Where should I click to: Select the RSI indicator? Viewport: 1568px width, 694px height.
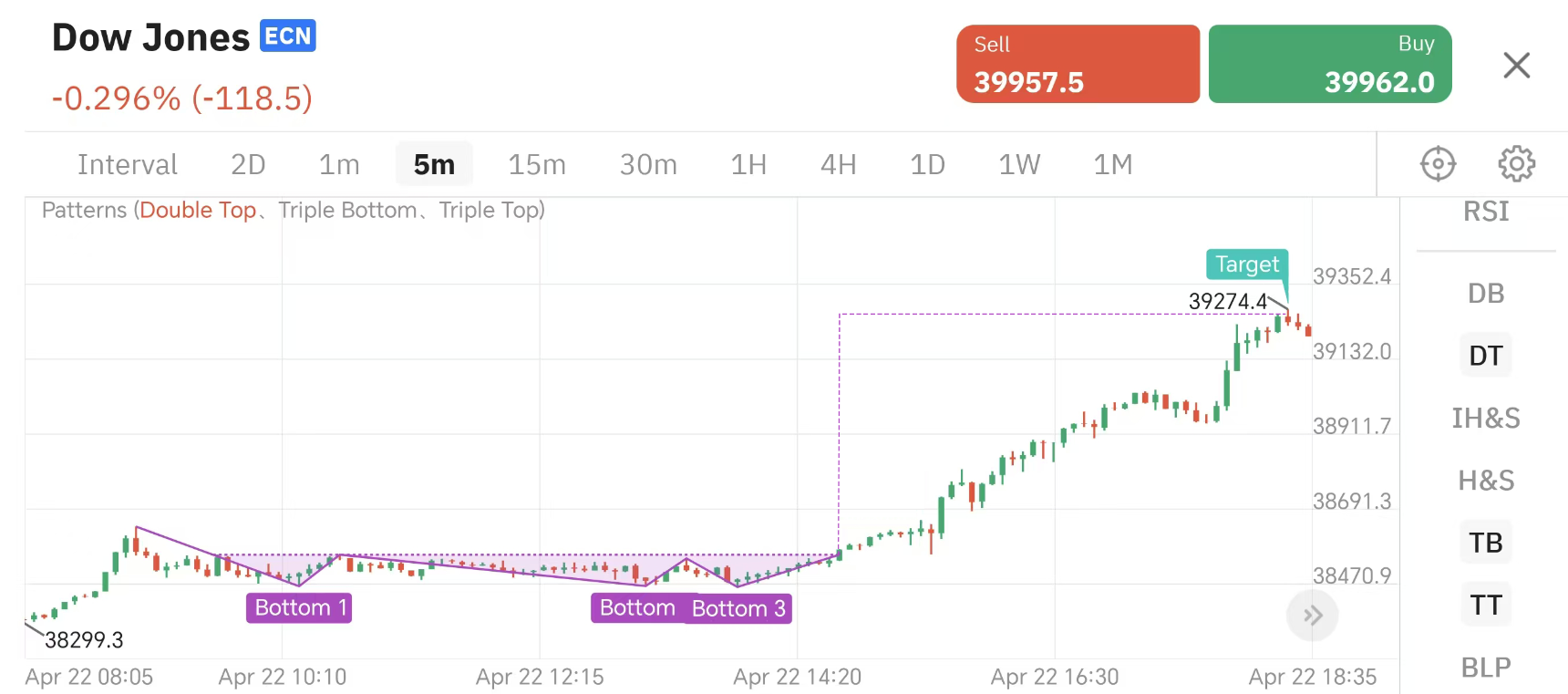(1485, 212)
